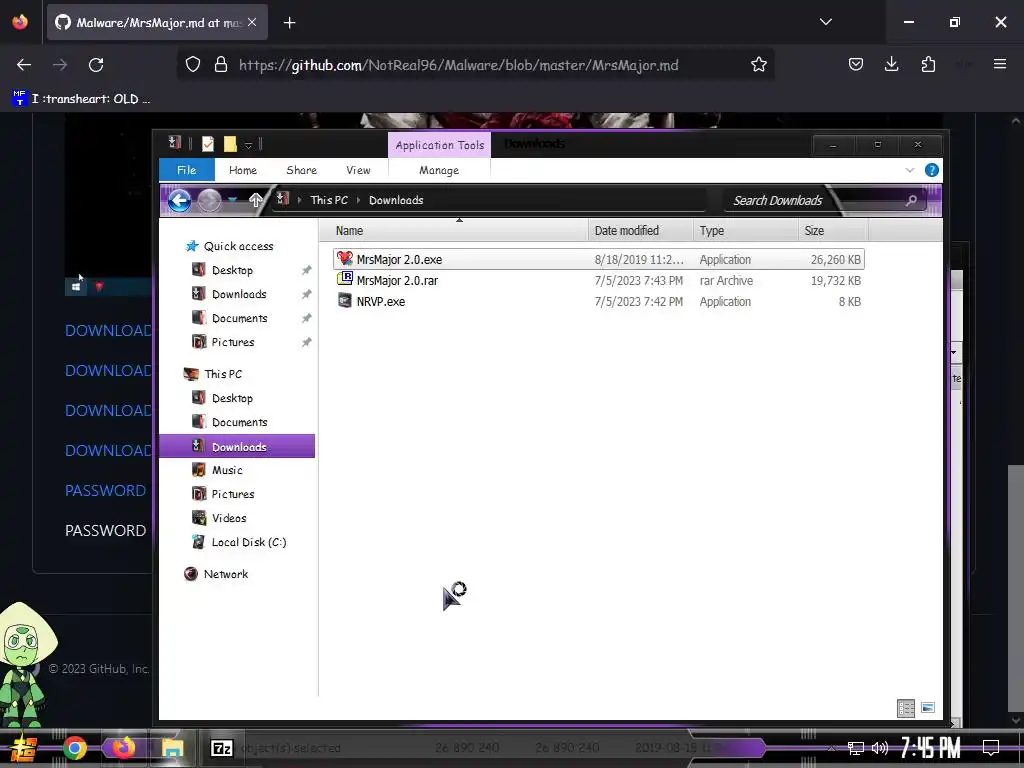Open the notification center icon
The image size is (1024, 768).
click(991, 747)
